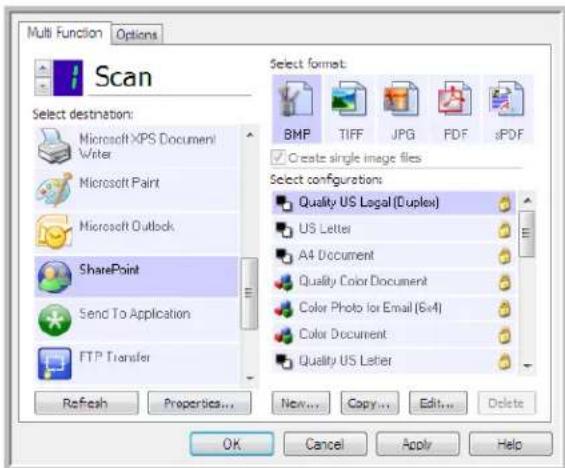The image size is (565, 468).
Task: Click the scan button number display icon
Action: (68, 78)
